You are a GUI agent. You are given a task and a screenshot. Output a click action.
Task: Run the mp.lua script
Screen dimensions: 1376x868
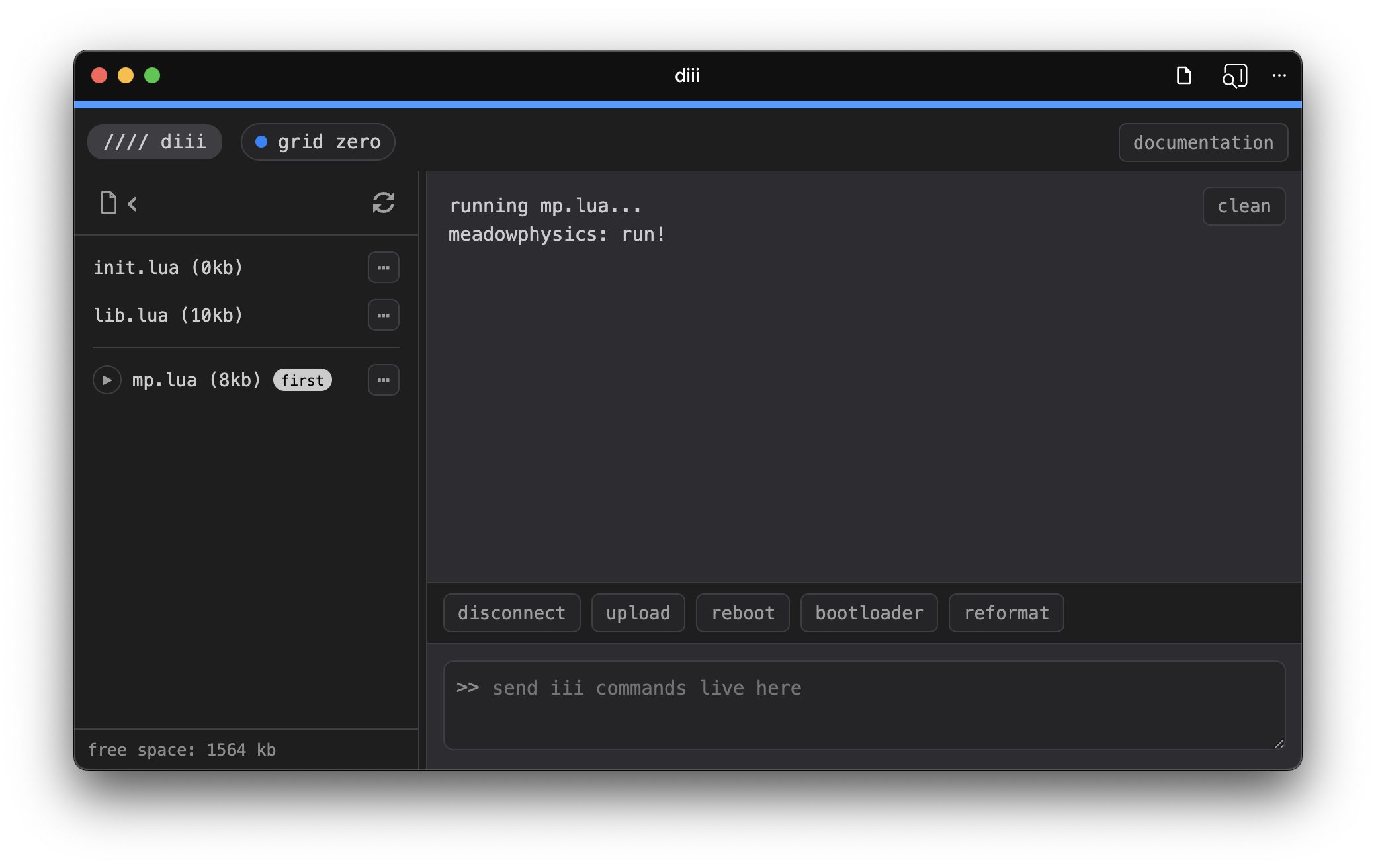click(107, 380)
